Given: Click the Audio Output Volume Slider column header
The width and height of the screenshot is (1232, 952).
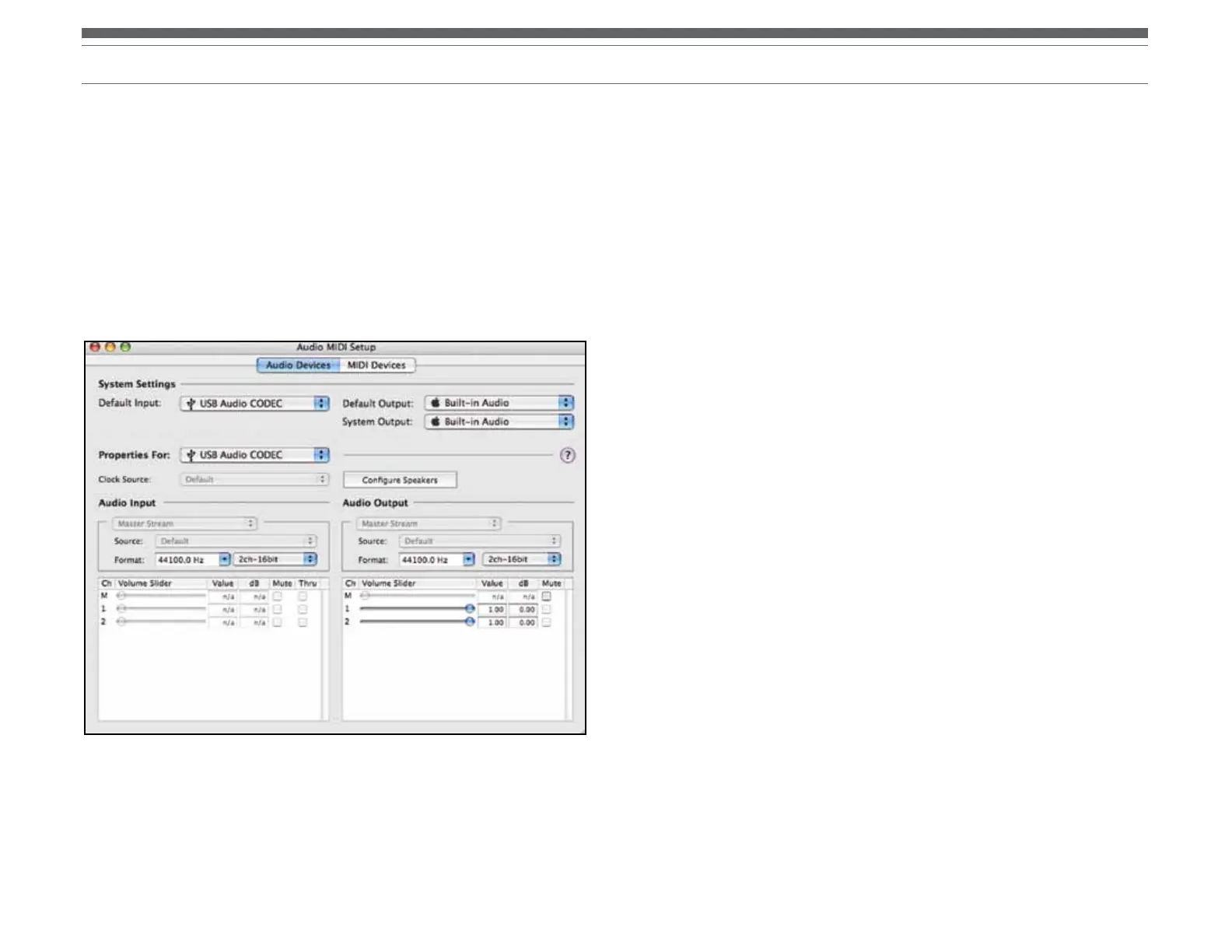Looking at the screenshot, I should (418, 583).
